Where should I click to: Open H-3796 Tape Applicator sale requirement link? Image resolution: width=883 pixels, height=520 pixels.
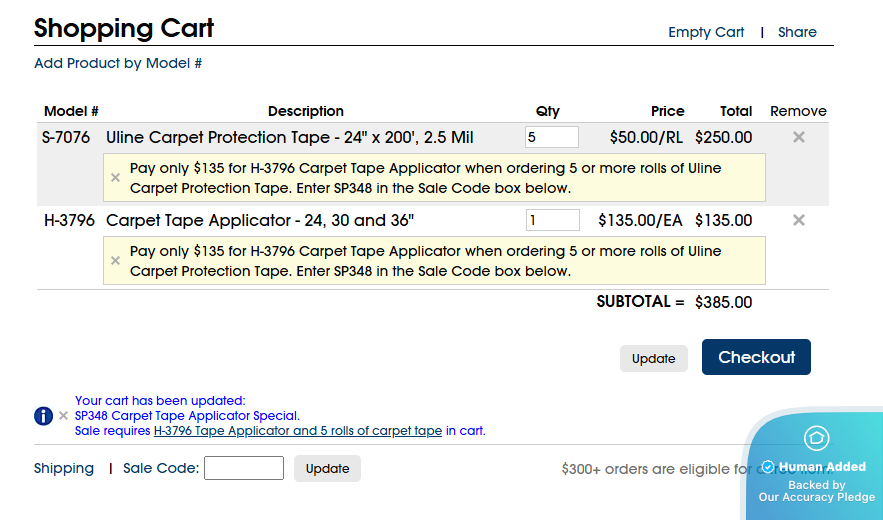(x=297, y=431)
